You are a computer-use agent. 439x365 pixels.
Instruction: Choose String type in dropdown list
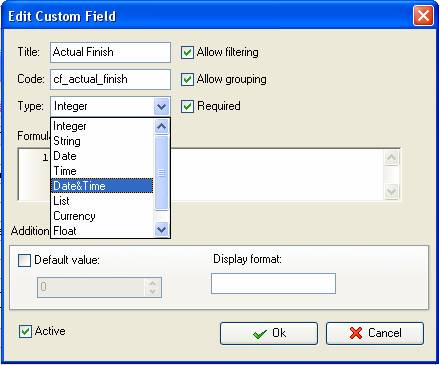coord(102,141)
